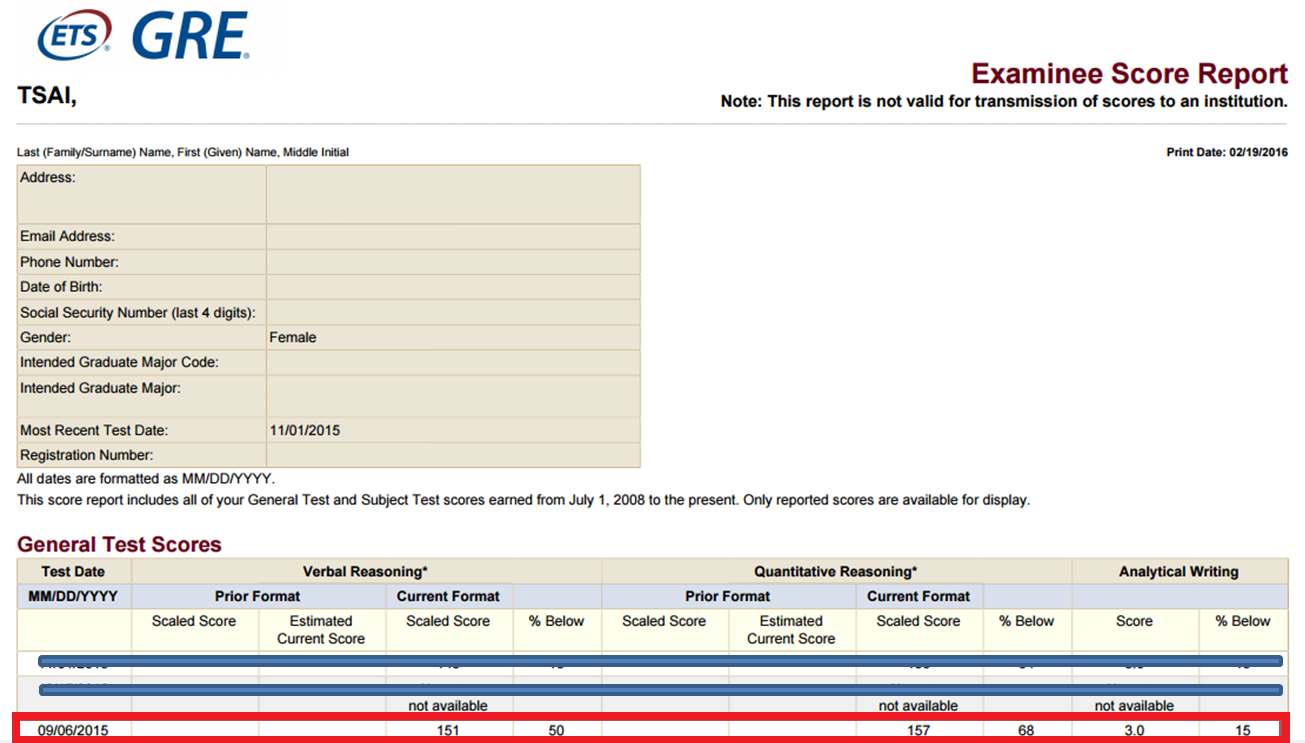Click the Analytical Writing column header
The width and height of the screenshot is (1305, 743).
tap(1179, 572)
